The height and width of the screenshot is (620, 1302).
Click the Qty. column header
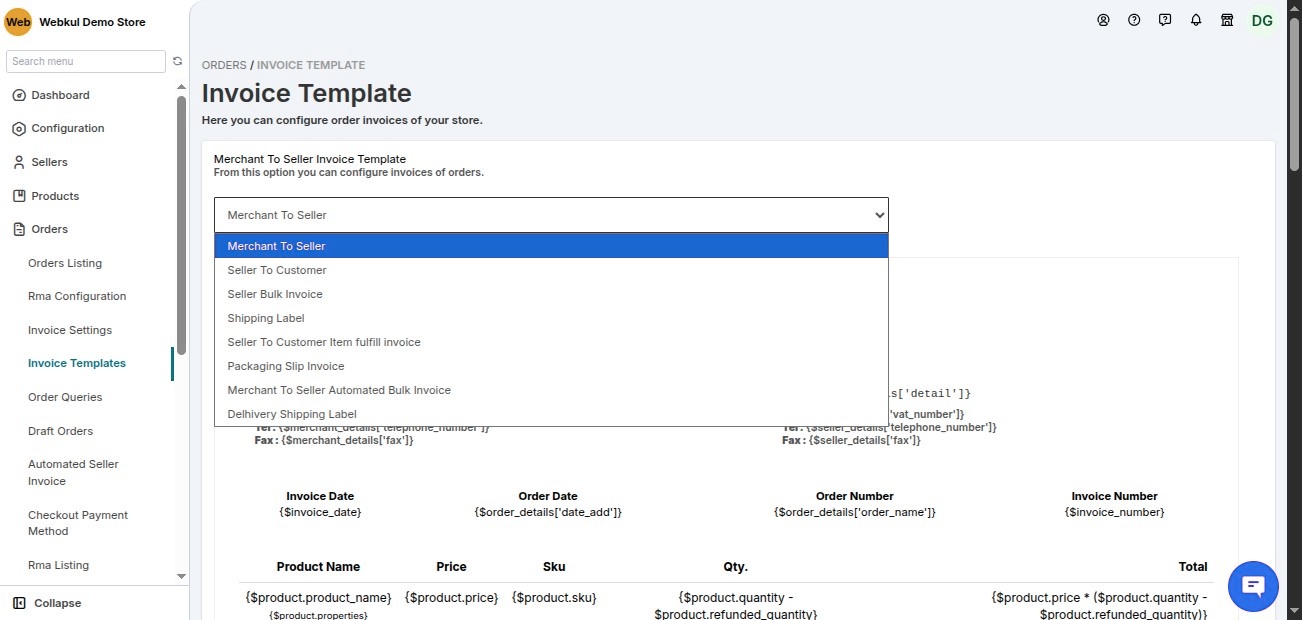click(735, 566)
